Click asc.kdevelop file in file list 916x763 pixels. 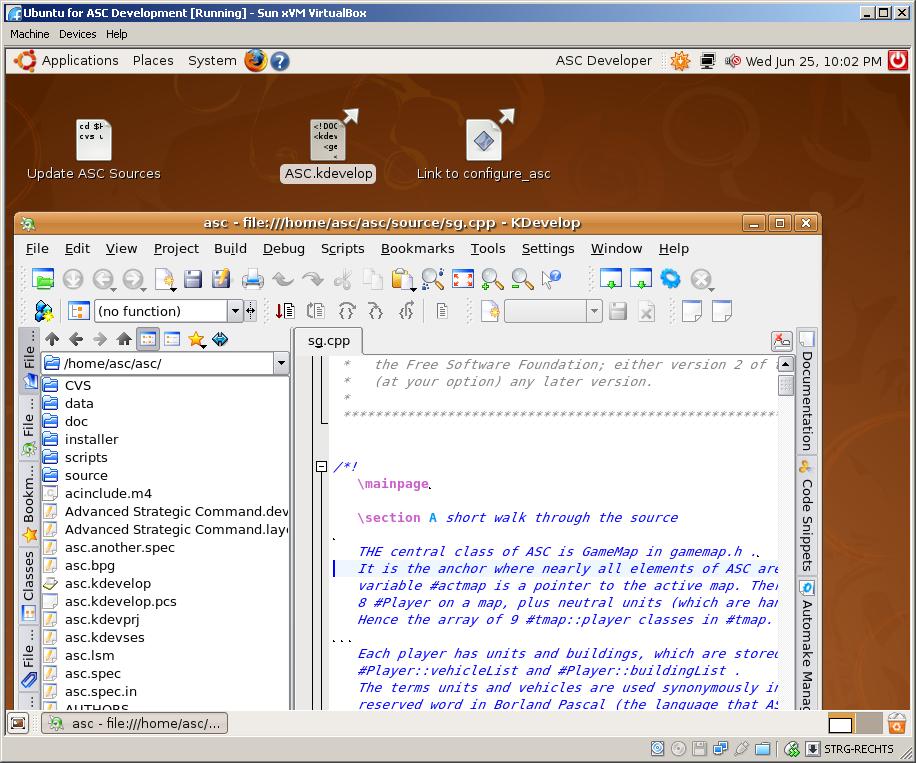coord(107,584)
